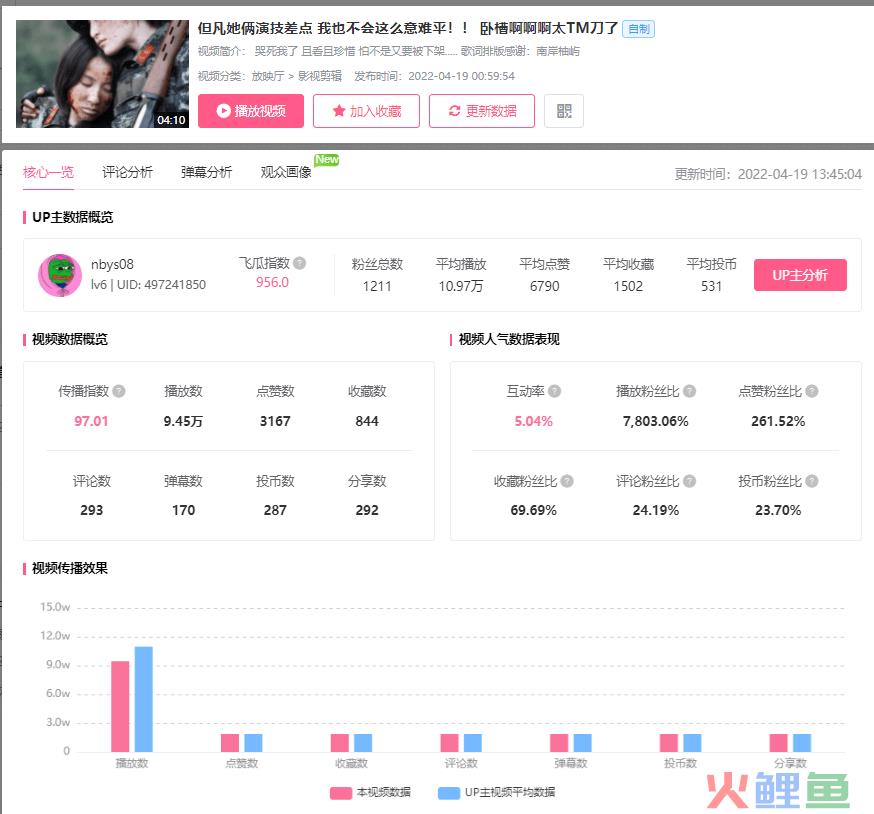Switch to the 弹幕分析 tab
The image size is (874, 814).
[x=207, y=172]
